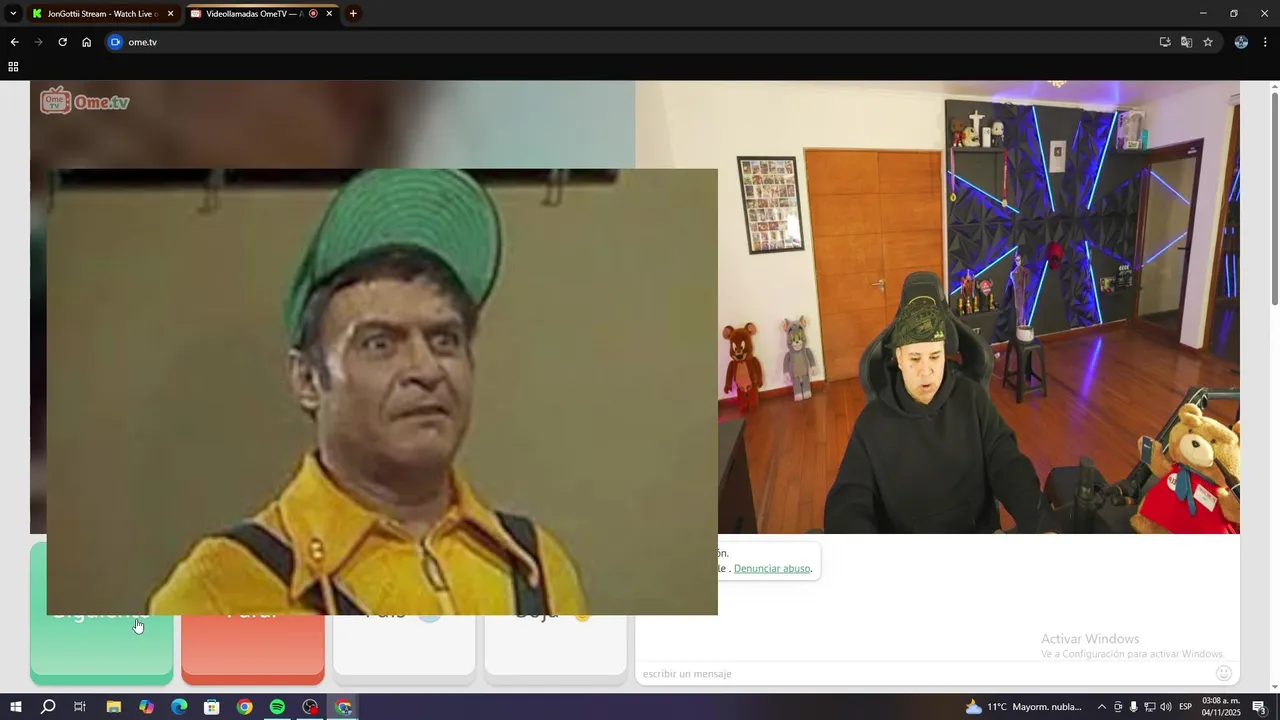Open a new browser tab
The width and height of the screenshot is (1280, 720).
tap(353, 13)
